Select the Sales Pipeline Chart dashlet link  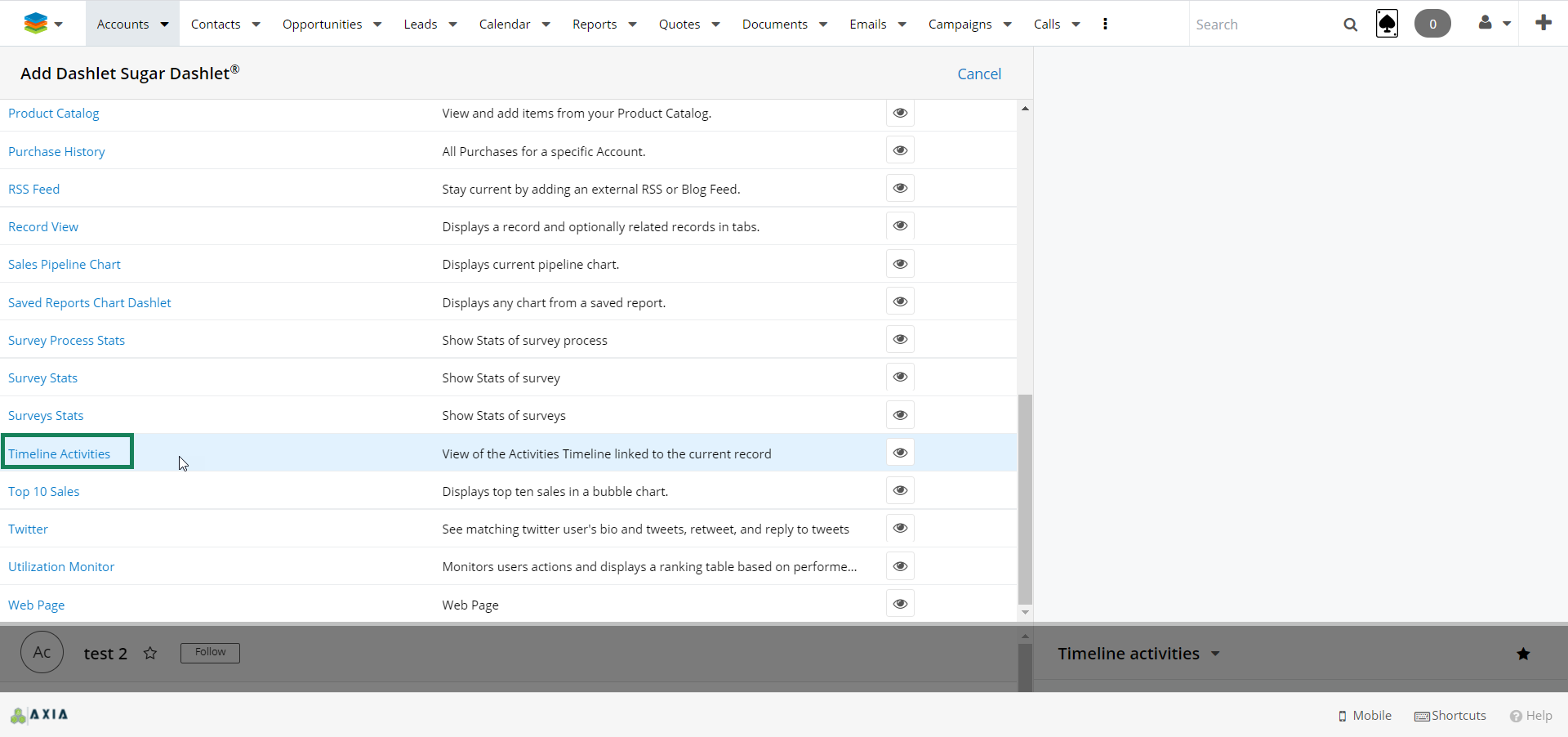click(65, 265)
